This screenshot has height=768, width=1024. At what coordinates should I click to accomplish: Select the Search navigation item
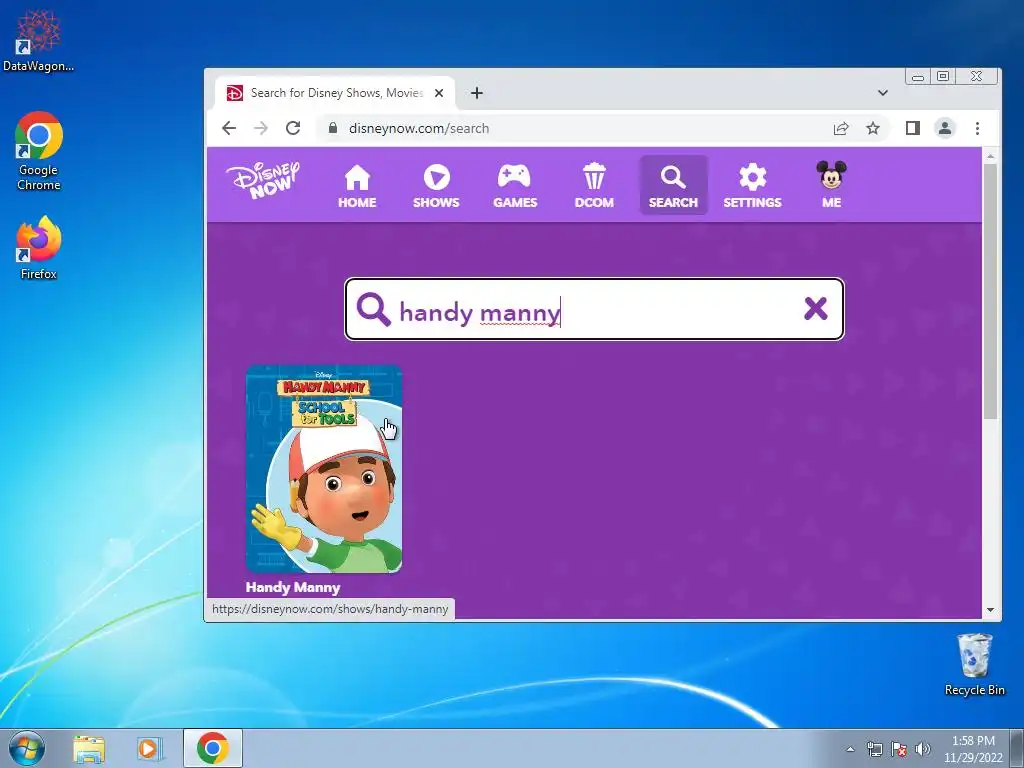tap(673, 185)
